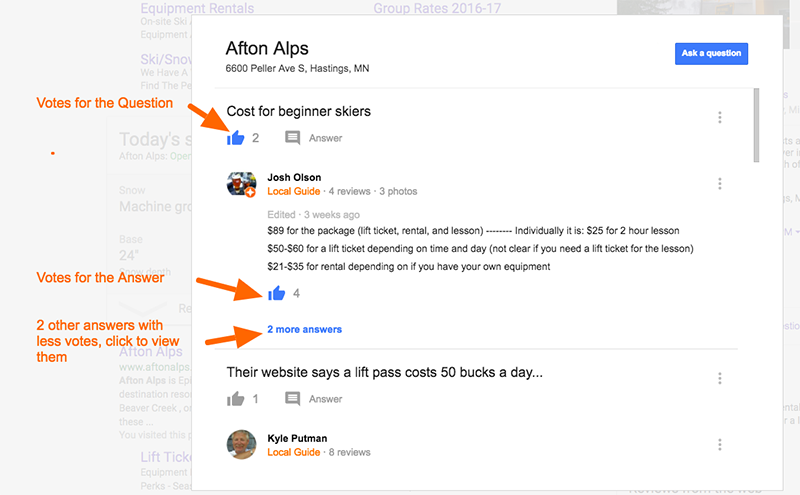Click the '$50-$60 for a lift ticket' answer line
The image size is (800, 495).
tap(480, 249)
